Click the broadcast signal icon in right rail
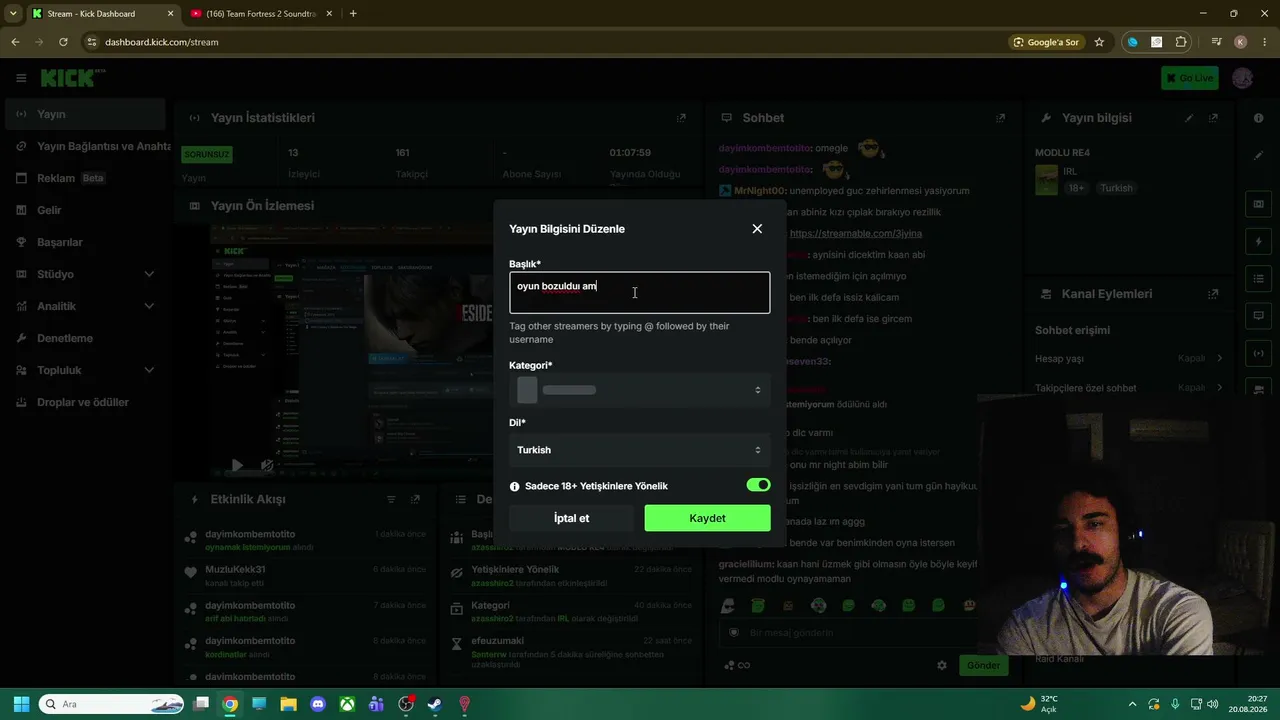Image resolution: width=1280 pixels, height=720 pixels. click(1259, 353)
